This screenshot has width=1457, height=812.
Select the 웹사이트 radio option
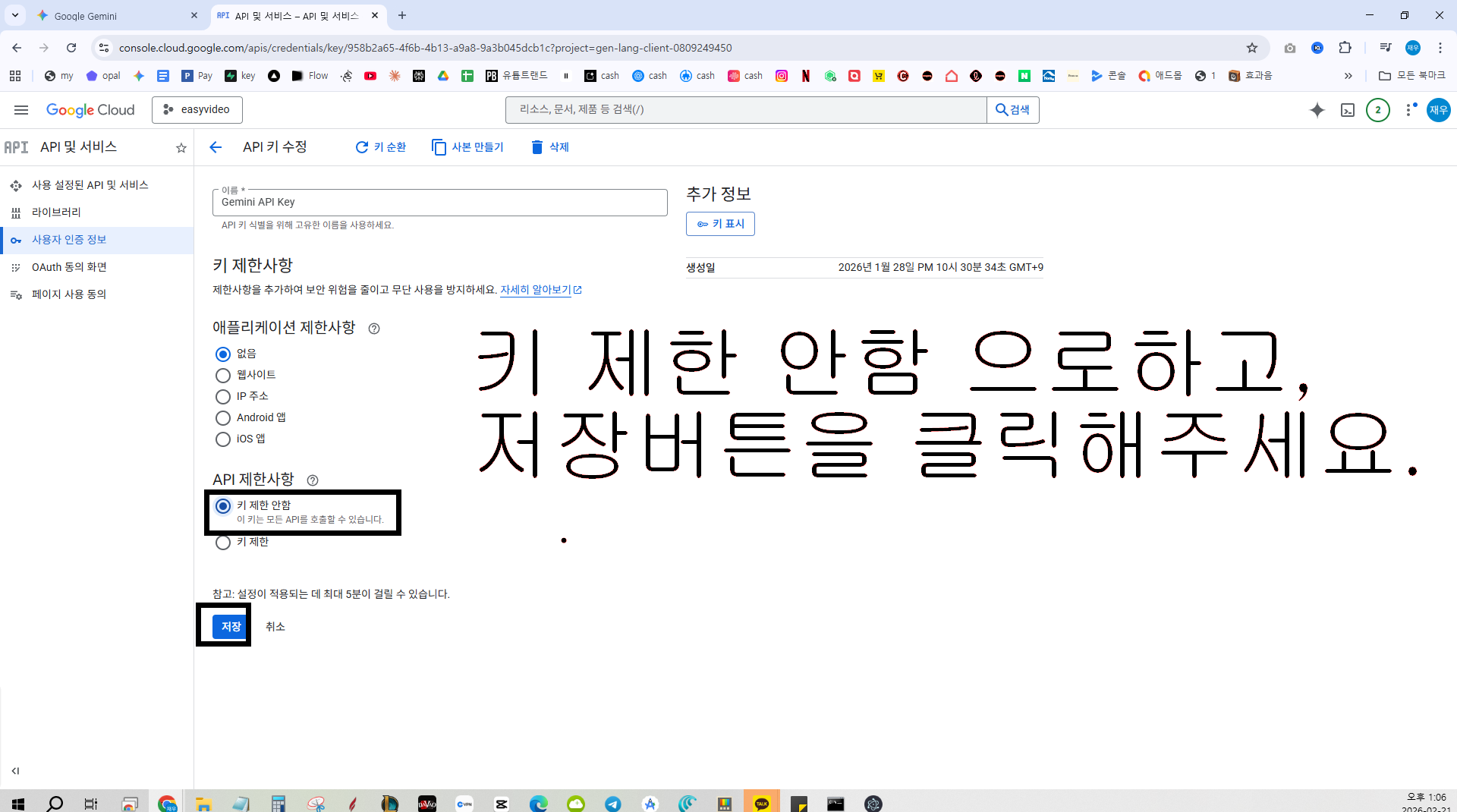223,376
